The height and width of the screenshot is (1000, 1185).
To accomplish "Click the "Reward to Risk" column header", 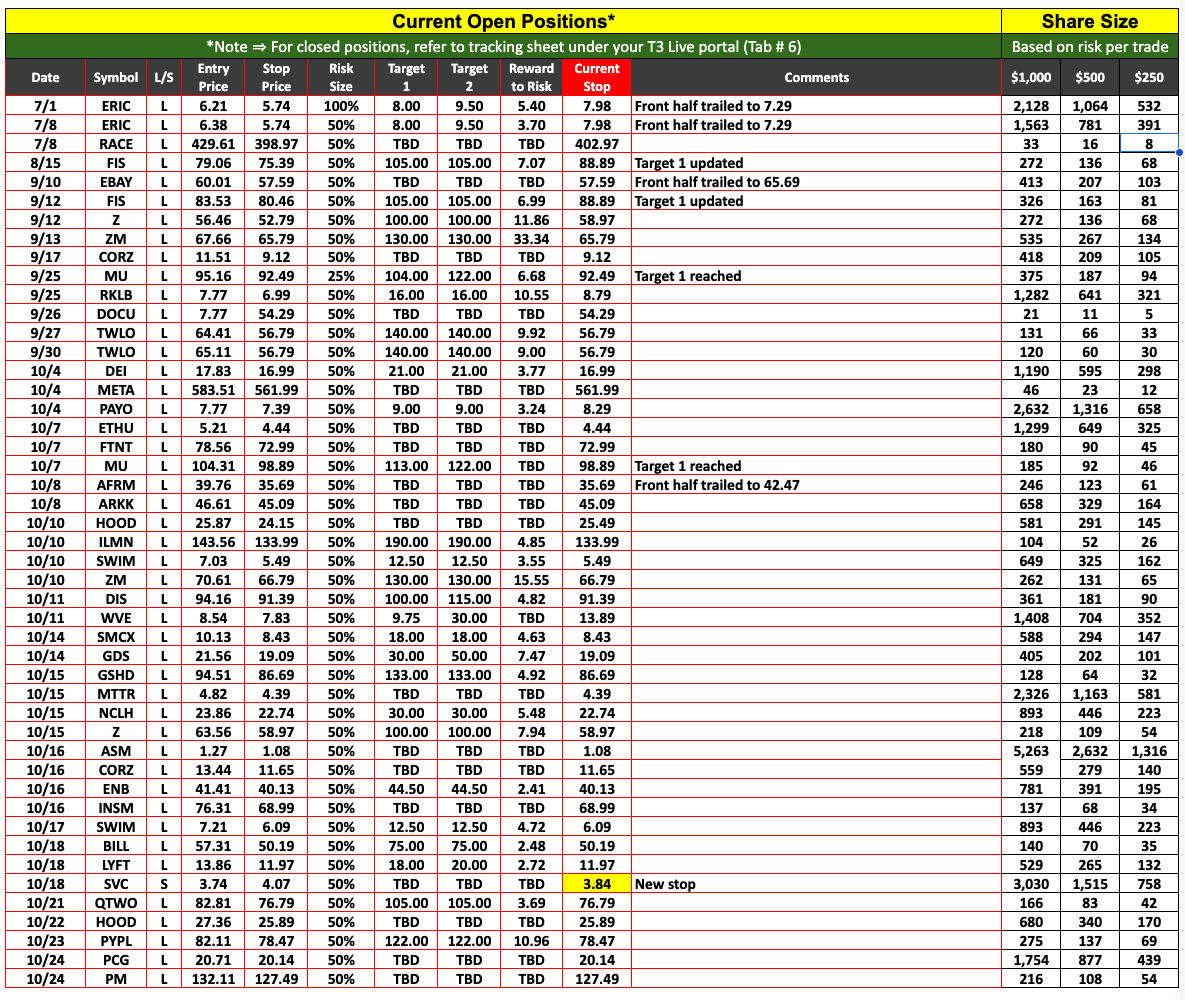I will pos(531,78).
